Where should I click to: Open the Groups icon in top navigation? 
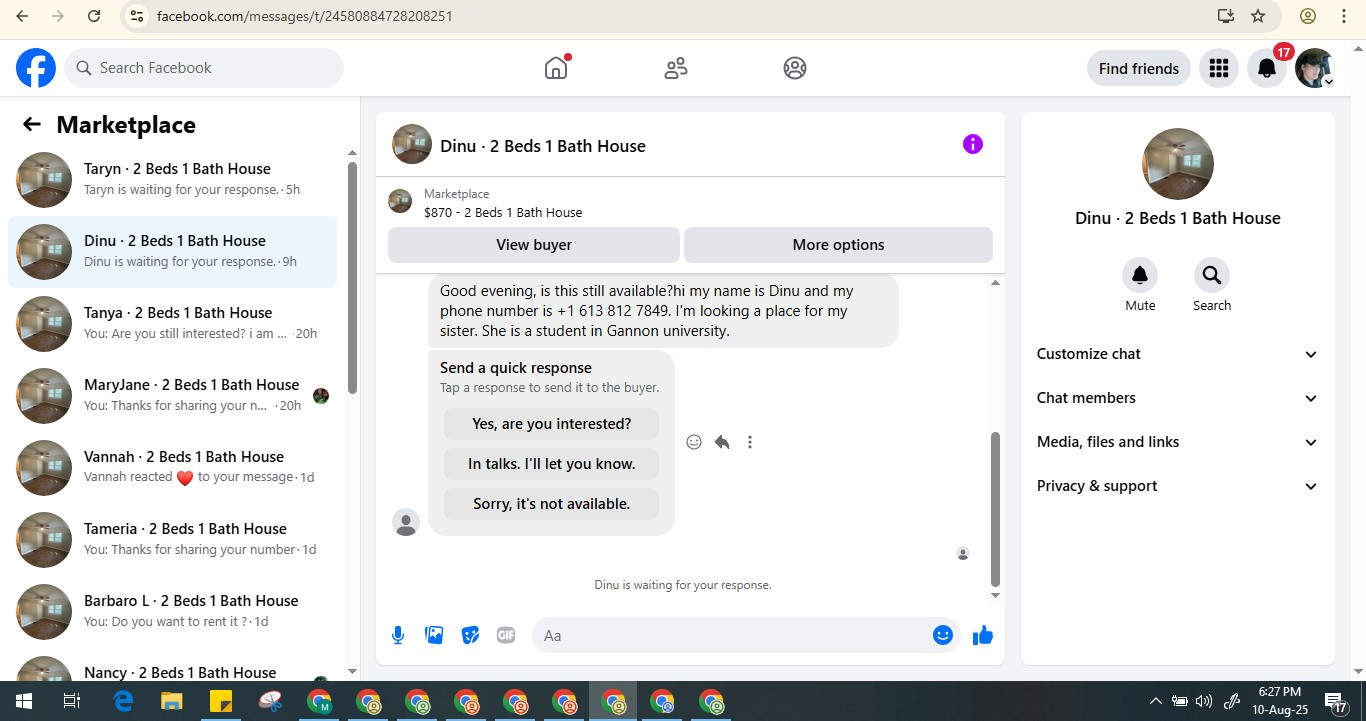795,68
